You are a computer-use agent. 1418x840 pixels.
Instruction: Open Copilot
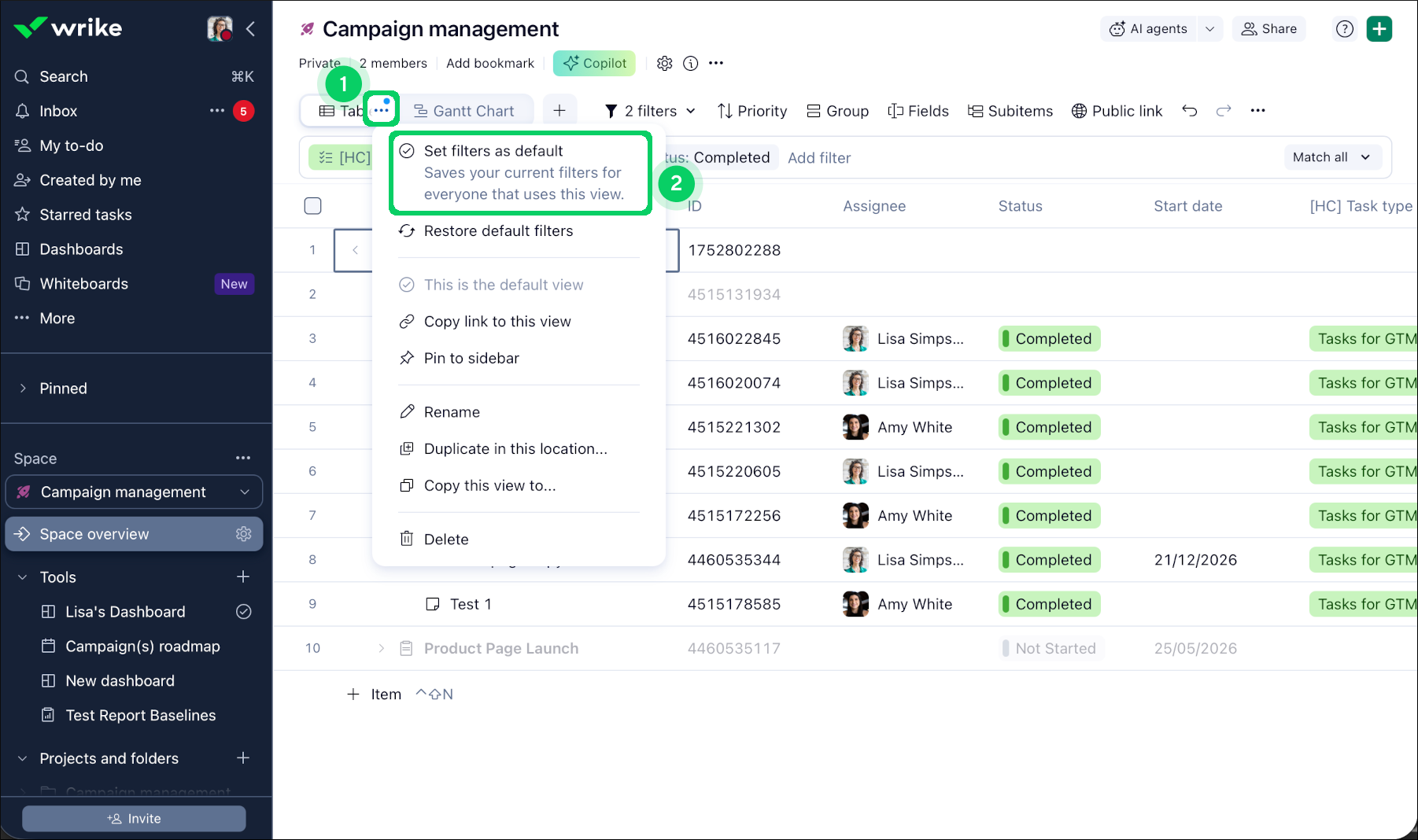[x=594, y=64]
